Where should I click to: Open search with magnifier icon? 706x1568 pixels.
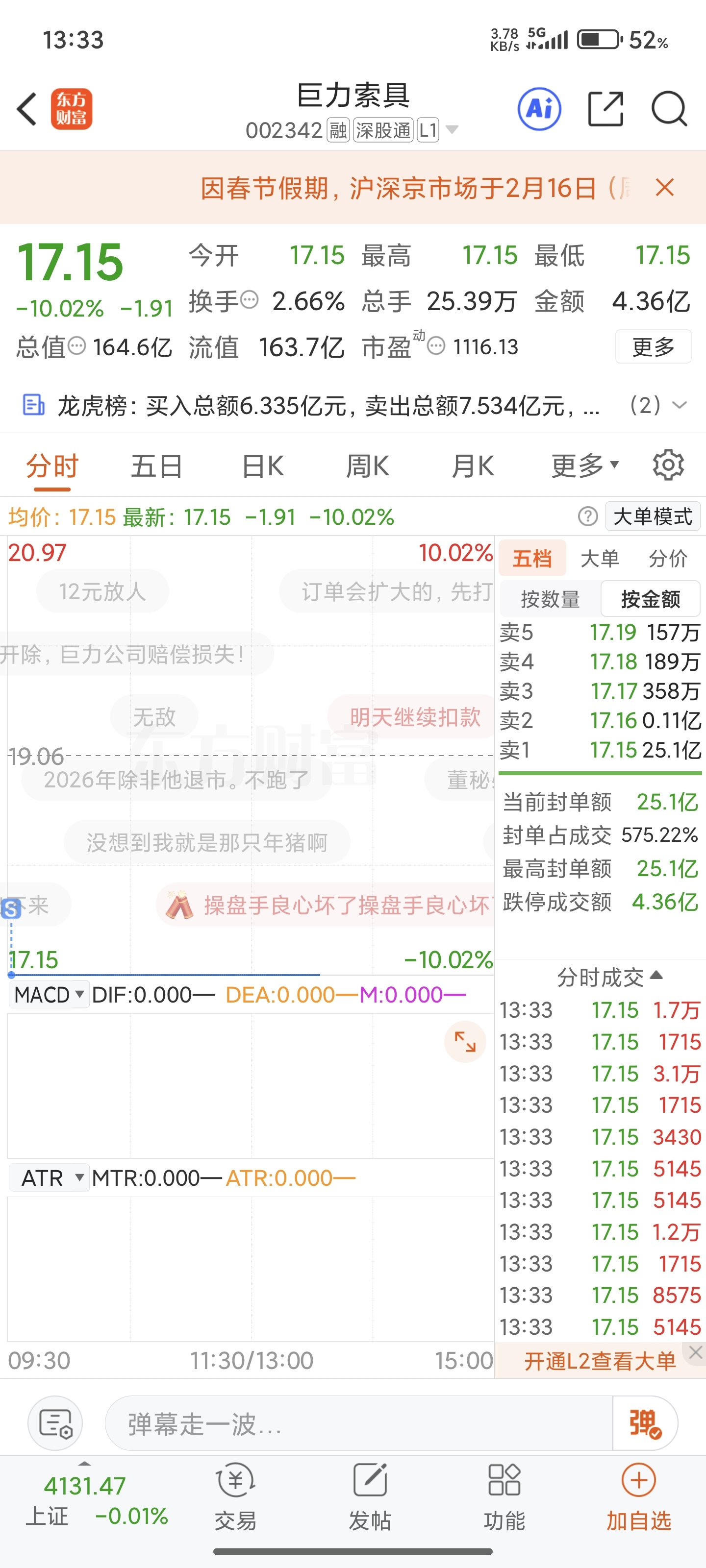669,109
